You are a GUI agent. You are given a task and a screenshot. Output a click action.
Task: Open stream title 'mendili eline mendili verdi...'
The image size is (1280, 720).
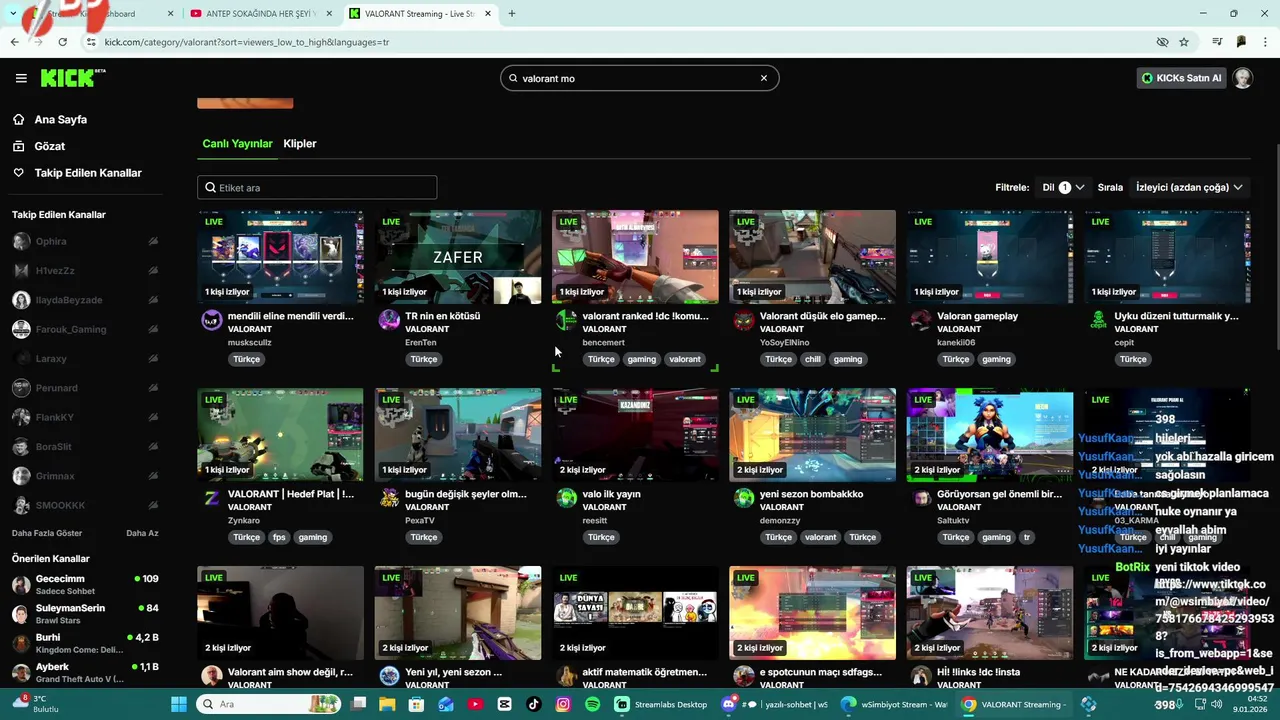click(x=291, y=316)
